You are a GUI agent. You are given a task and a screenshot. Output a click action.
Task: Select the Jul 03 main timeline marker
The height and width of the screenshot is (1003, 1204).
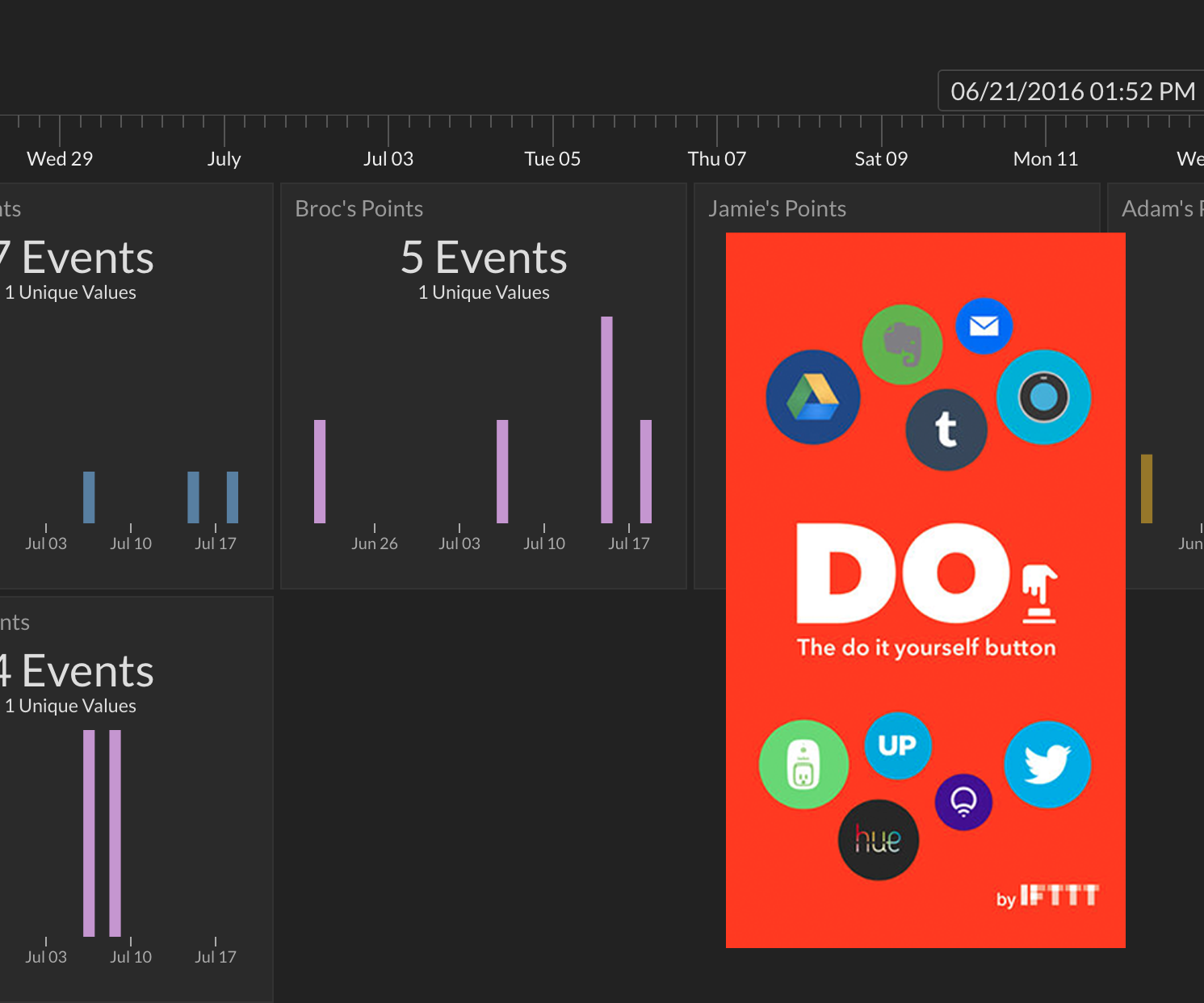(388, 158)
